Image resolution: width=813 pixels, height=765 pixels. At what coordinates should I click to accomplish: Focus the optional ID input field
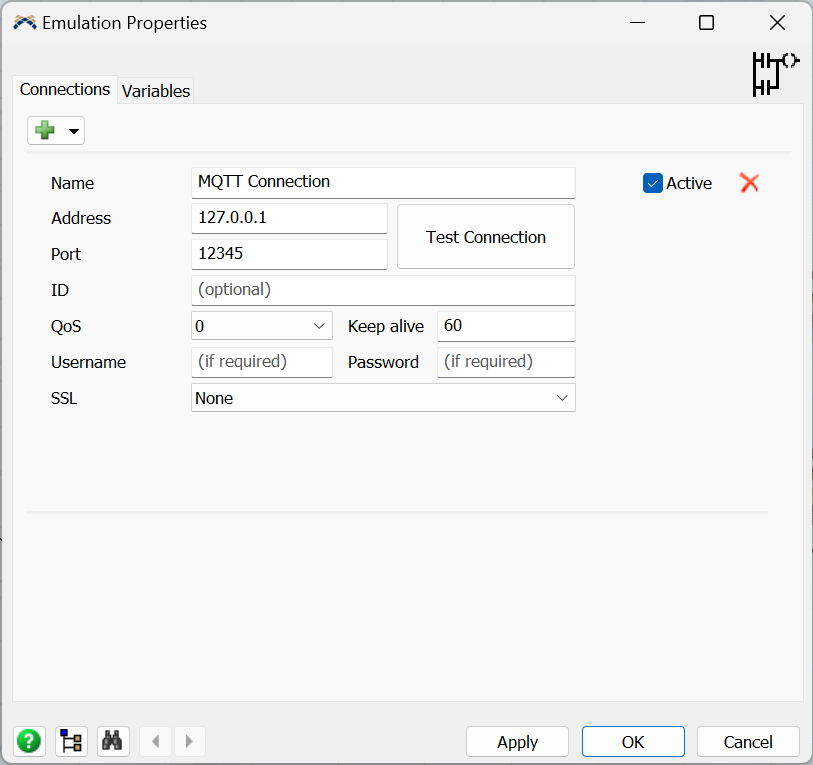pos(383,290)
